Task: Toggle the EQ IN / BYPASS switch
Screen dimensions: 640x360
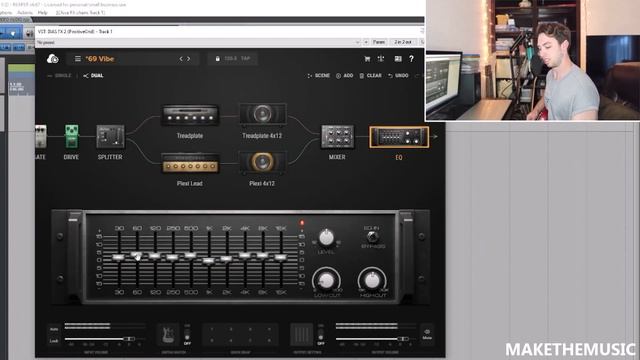Action: (372, 237)
